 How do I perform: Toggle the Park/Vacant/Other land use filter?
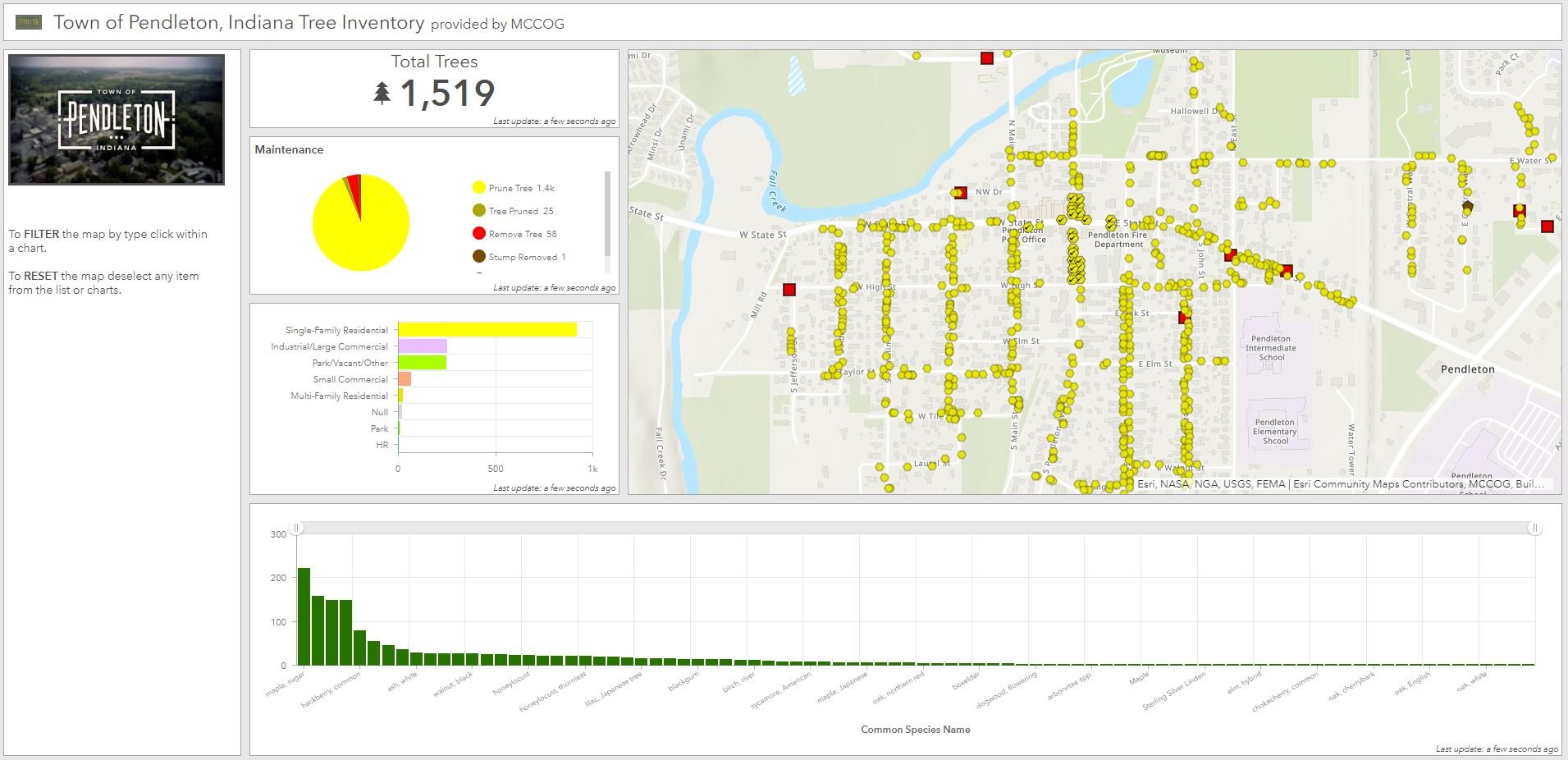coord(421,362)
